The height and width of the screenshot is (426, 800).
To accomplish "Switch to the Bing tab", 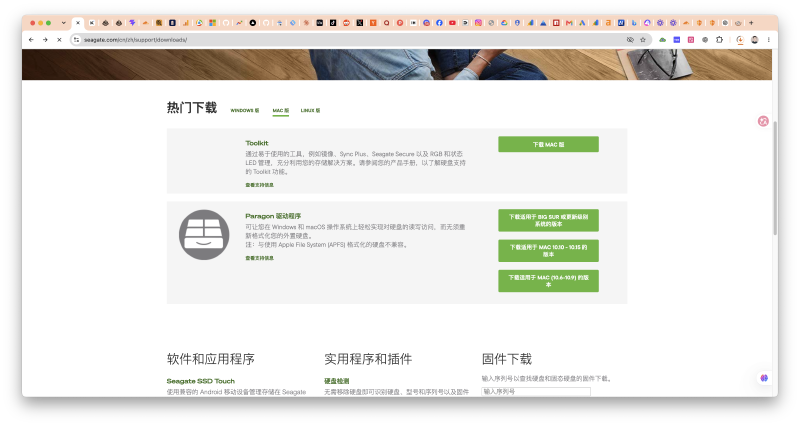I will (634, 23).
